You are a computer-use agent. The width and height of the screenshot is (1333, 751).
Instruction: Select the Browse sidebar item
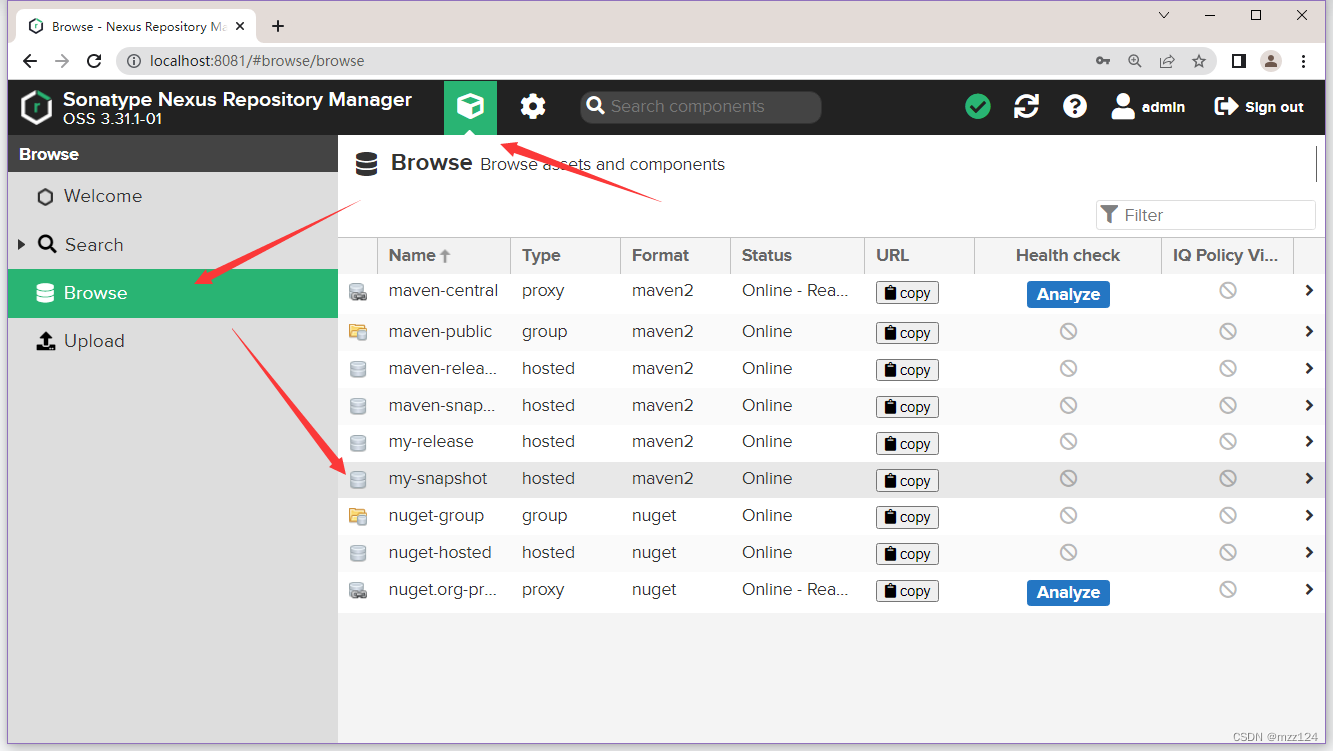click(x=173, y=293)
